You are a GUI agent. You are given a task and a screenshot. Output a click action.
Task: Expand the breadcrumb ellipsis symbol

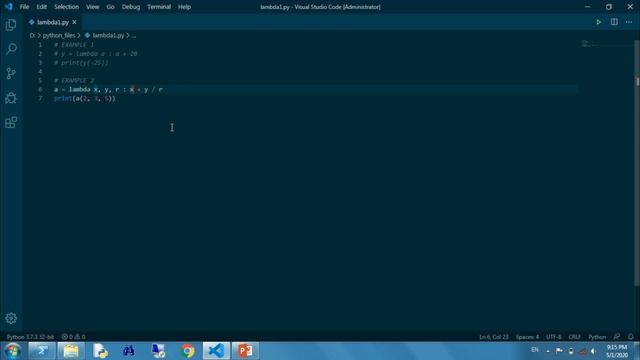(x=134, y=36)
